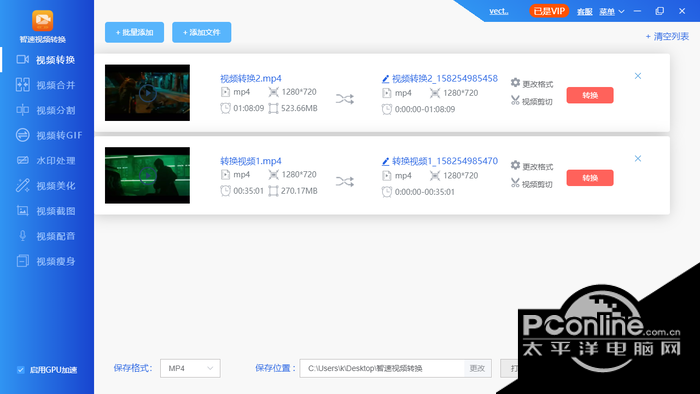Click 01:08:09 duration clock icon of 视频转换2
Image resolution: width=700 pixels, height=394 pixels.
[x=225, y=108]
